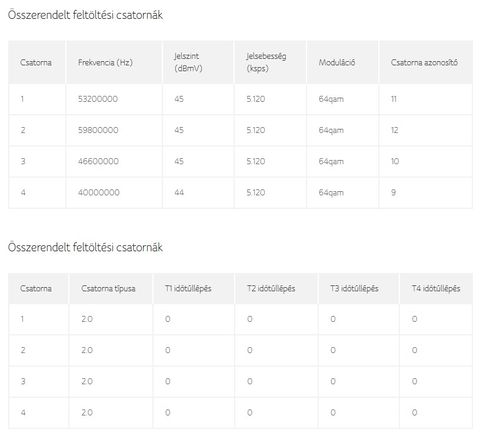This screenshot has width=480, height=446.
Task: Click the Csatorna azonosító header
Action: (x=424, y=62)
